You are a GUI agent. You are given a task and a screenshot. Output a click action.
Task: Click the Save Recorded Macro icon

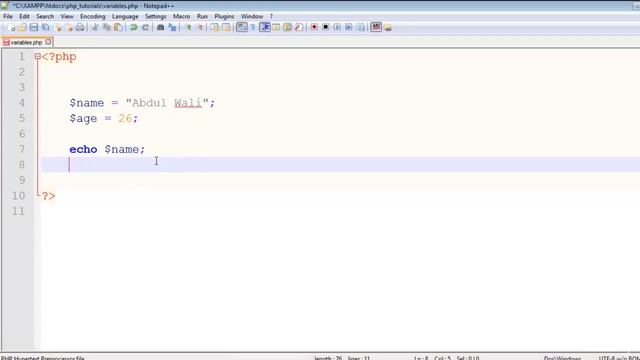[361, 27]
